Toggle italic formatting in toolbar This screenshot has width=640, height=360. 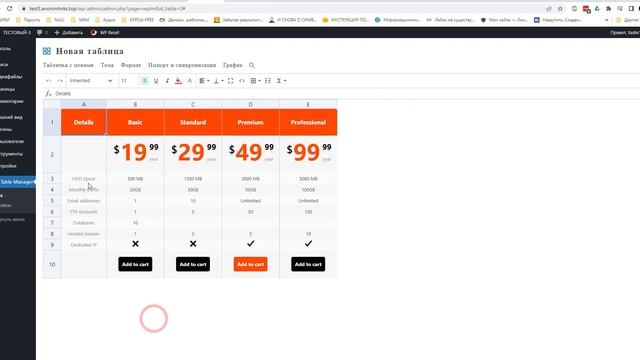[167, 81]
